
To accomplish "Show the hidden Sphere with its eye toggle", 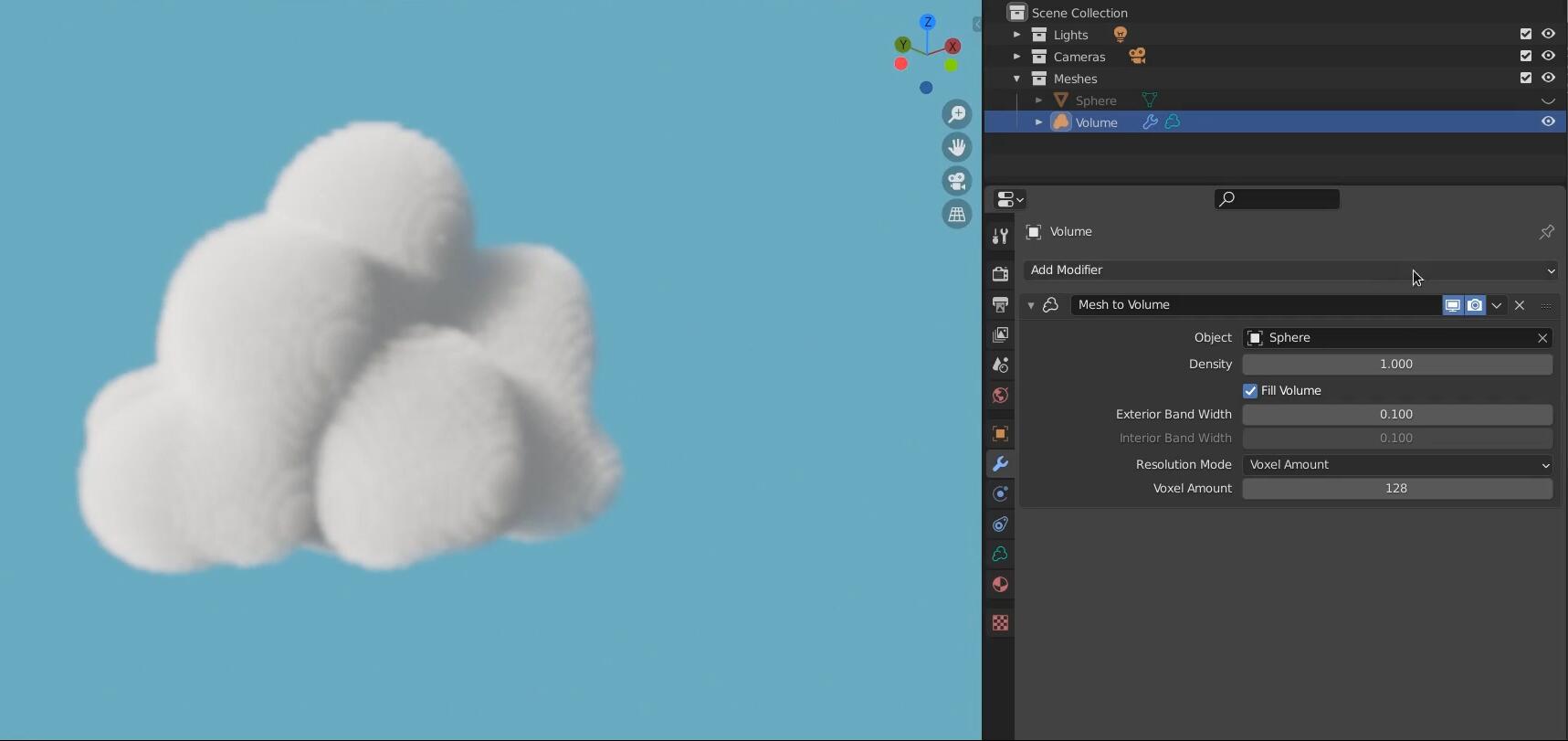I will coord(1548,101).
